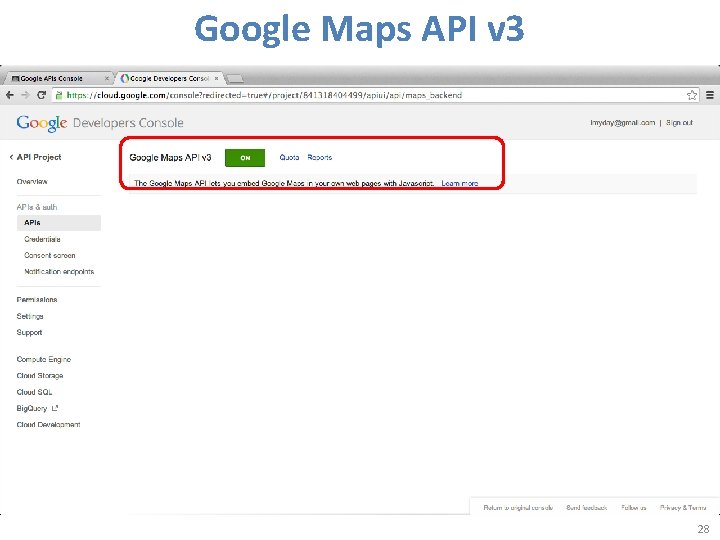Screen dimensions: 720x540
Task: Open Credentials in the sidebar
Action: coord(42,239)
